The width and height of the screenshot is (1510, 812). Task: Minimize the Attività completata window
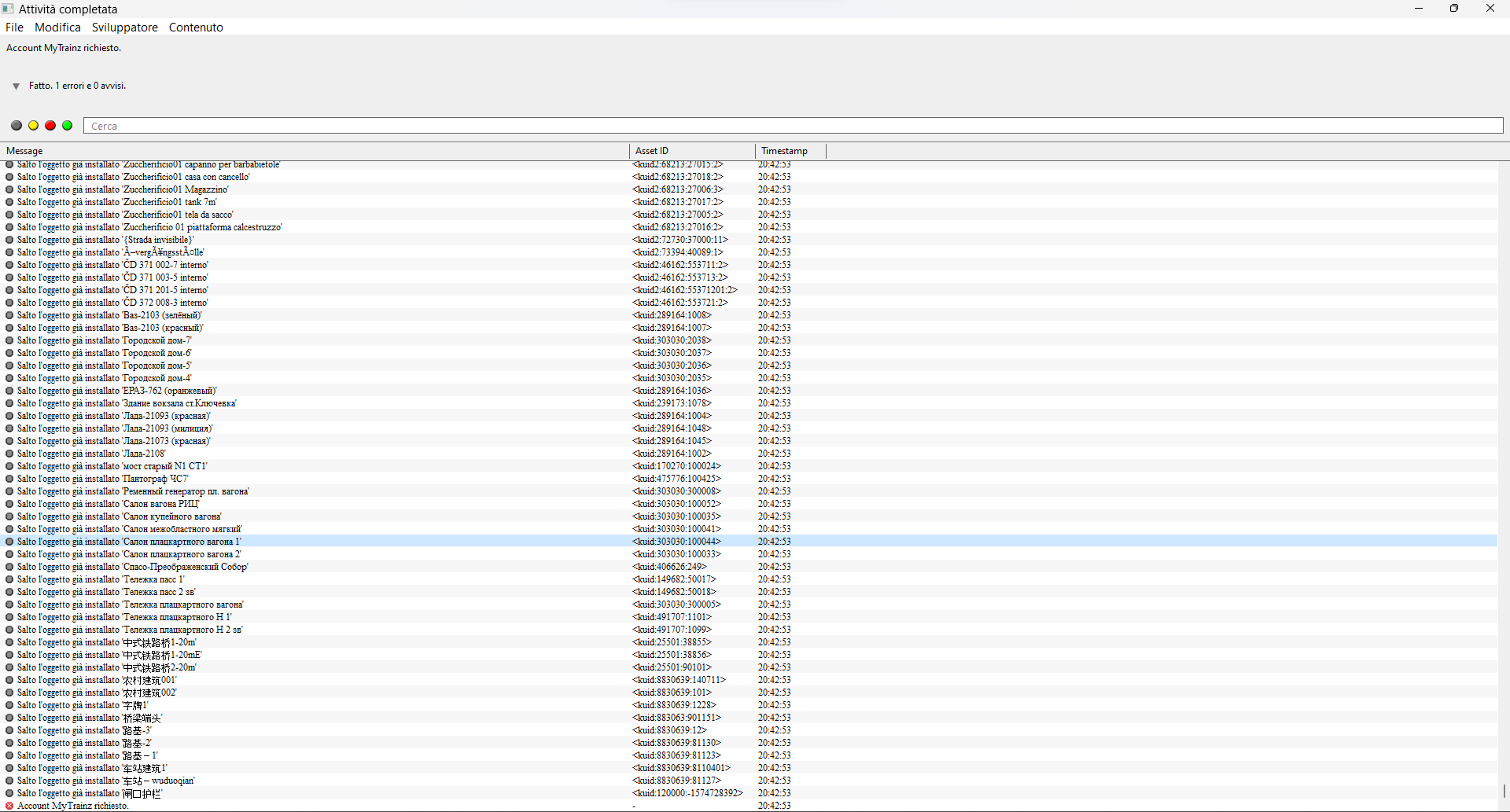[x=1419, y=9]
